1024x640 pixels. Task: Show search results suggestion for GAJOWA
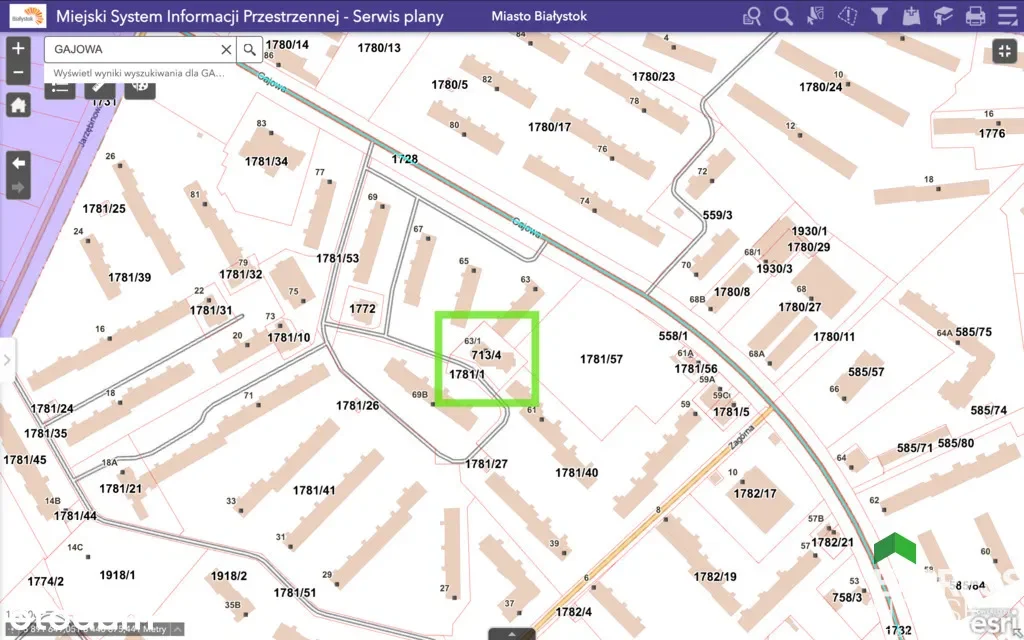pyautogui.click(x=139, y=73)
